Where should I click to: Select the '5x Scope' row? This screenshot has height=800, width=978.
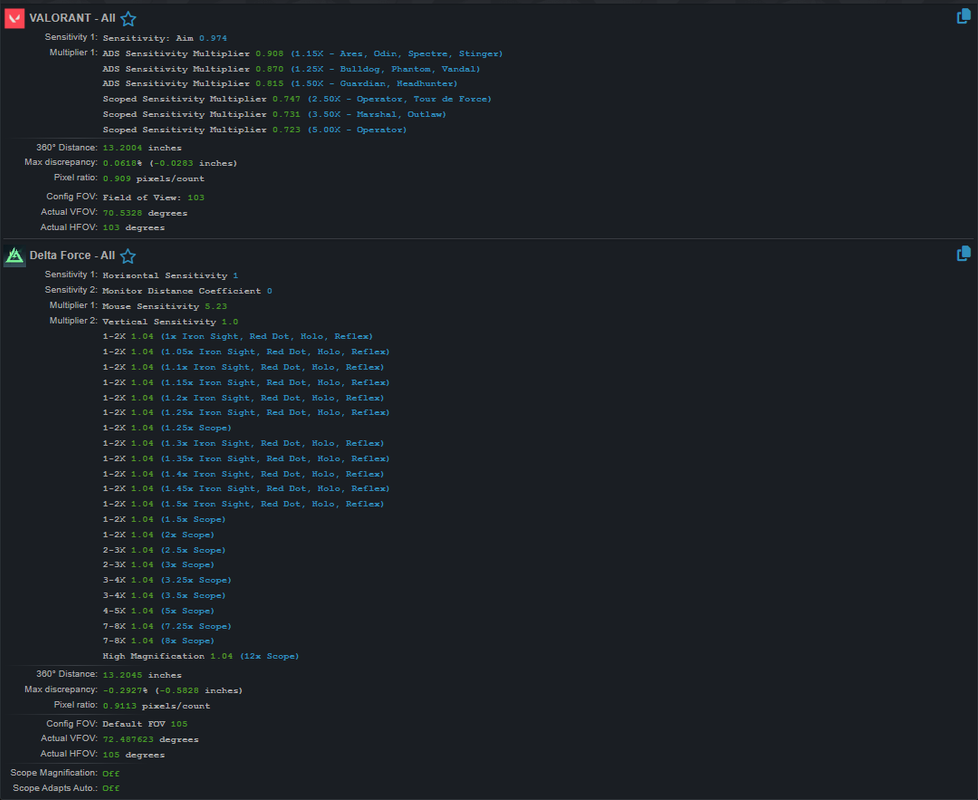tap(158, 611)
